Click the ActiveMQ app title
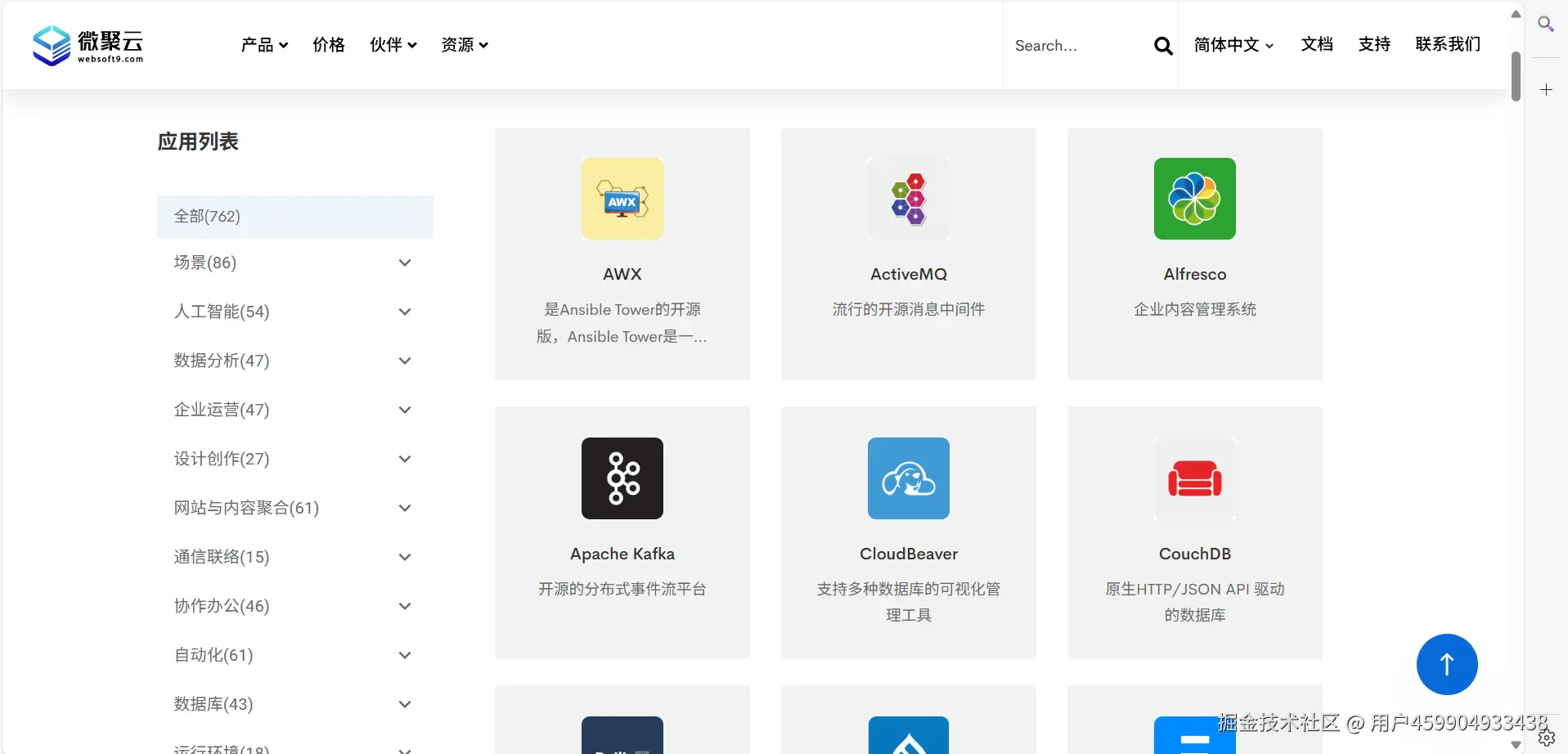Screen dimensions: 1568x754 [x=909, y=274]
